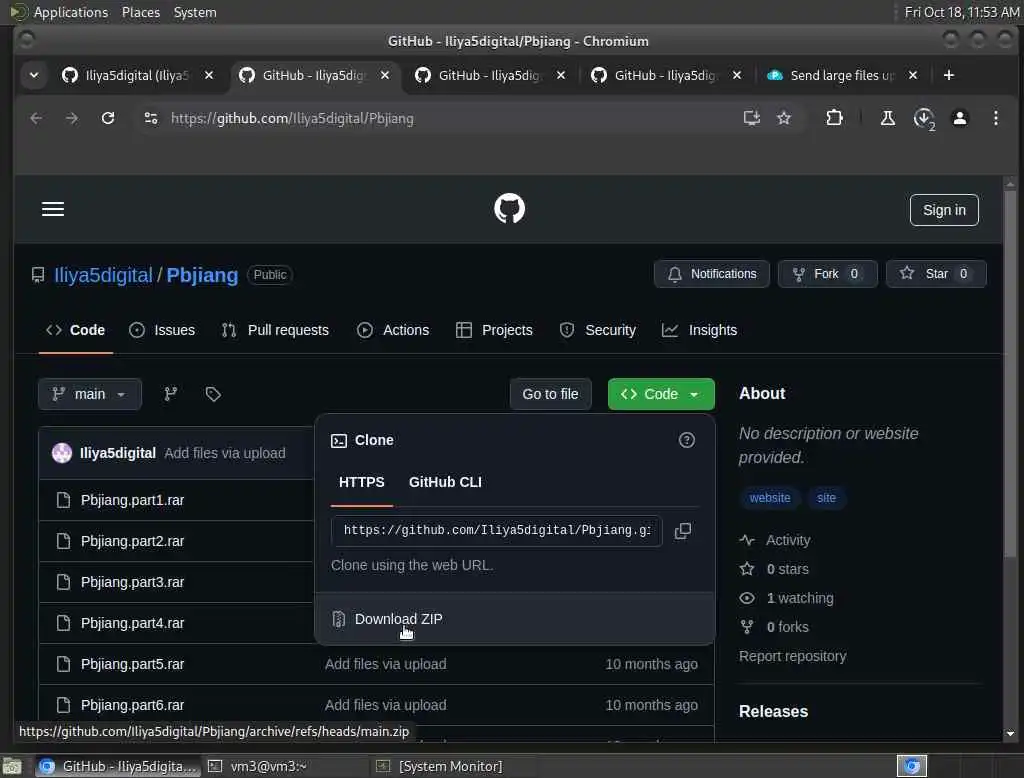Screen dimensions: 1024x778
Task: Open the clone help question-mark icon
Action: tap(686, 440)
